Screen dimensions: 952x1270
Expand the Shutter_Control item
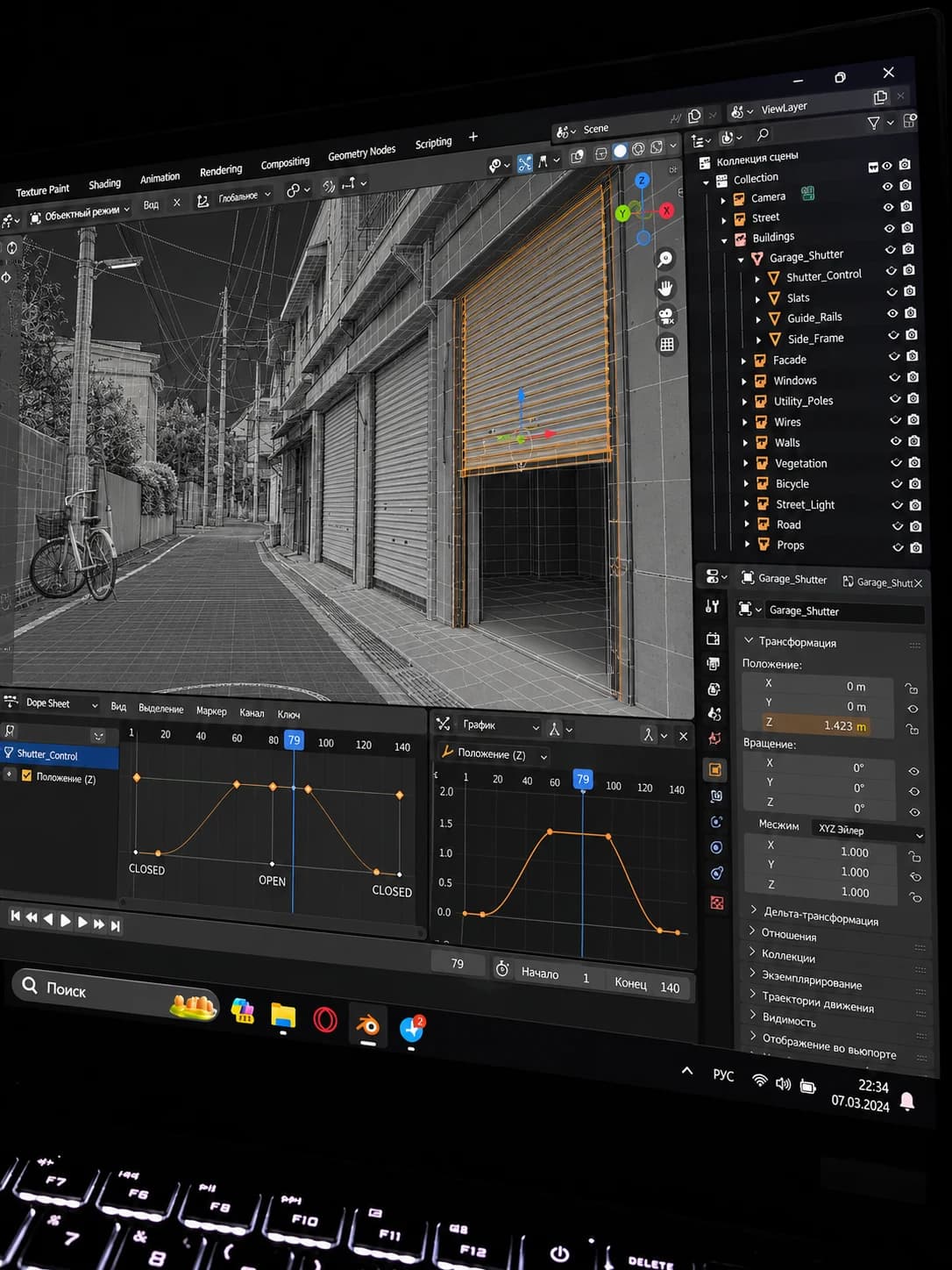[x=757, y=279]
